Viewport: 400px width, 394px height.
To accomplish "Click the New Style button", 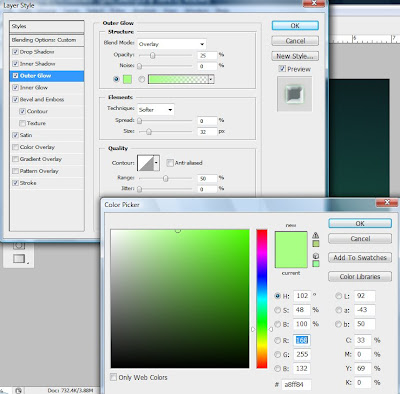I will [x=295, y=56].
